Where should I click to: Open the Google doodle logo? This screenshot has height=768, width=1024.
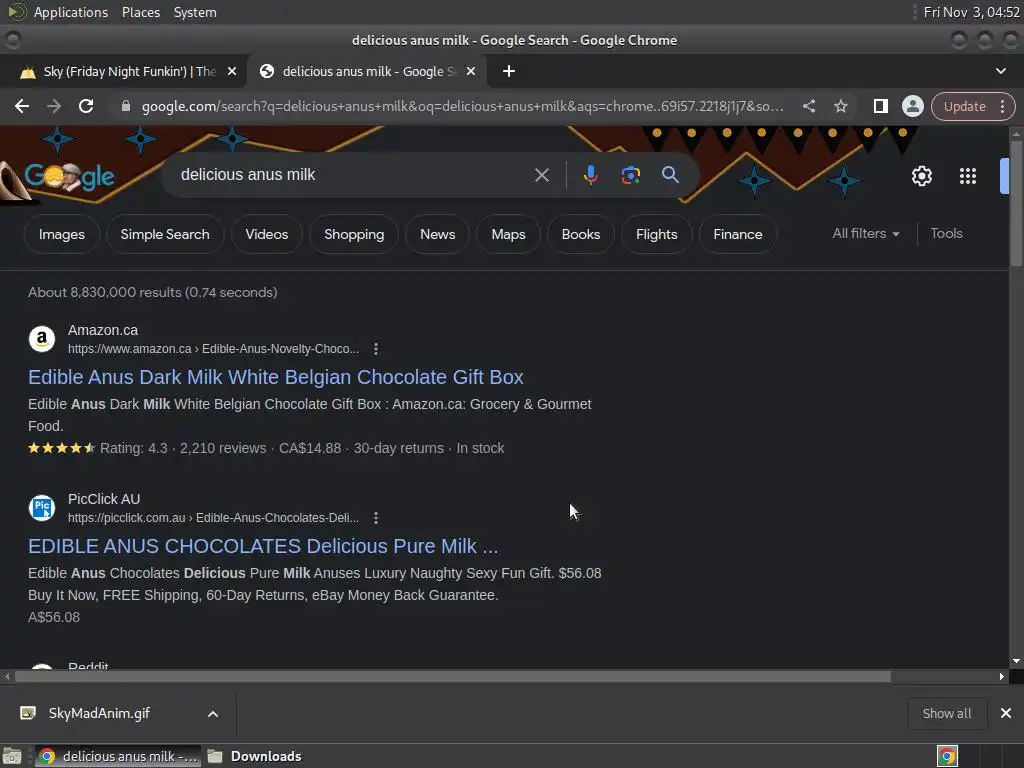click(x=69, y=176)
